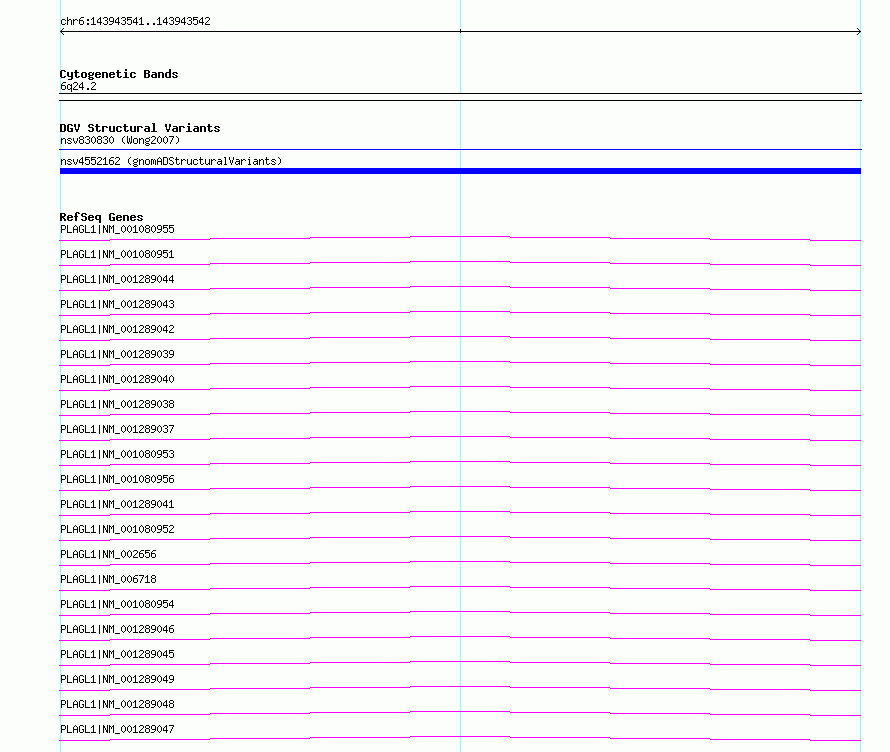Viewport: 890px width, 752px height.
Task: Select transcript PLAGL1|NM_001080954
Action: (117, 604)
